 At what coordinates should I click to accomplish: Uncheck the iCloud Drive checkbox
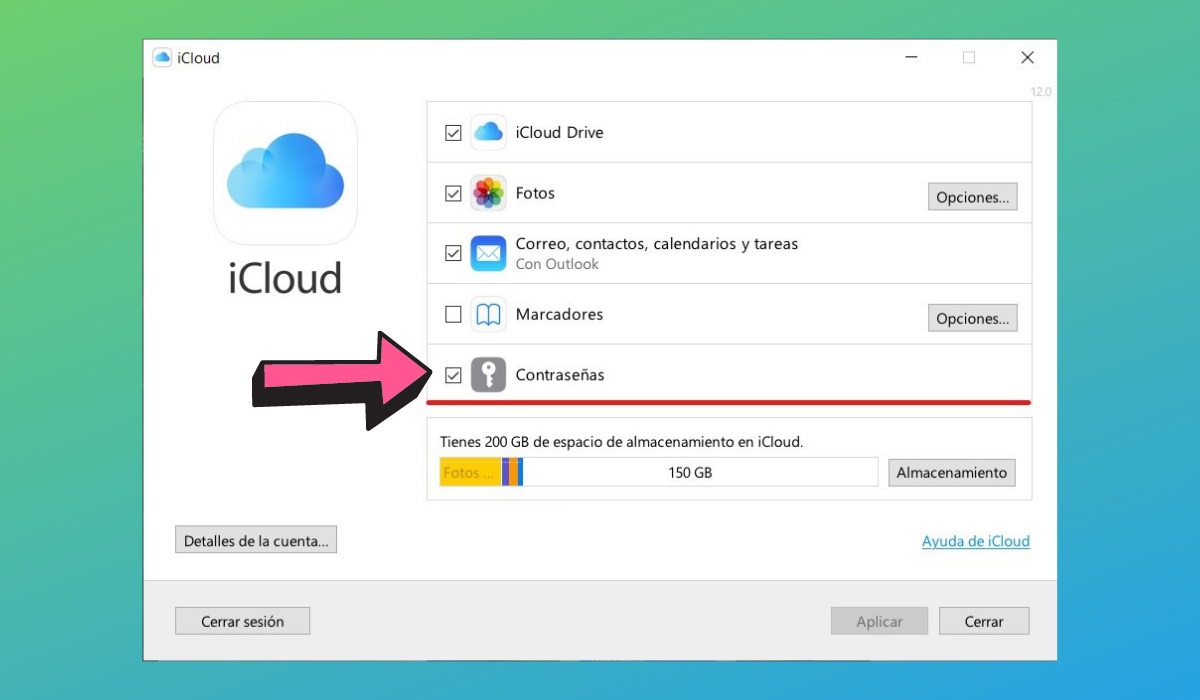[453, 133]
